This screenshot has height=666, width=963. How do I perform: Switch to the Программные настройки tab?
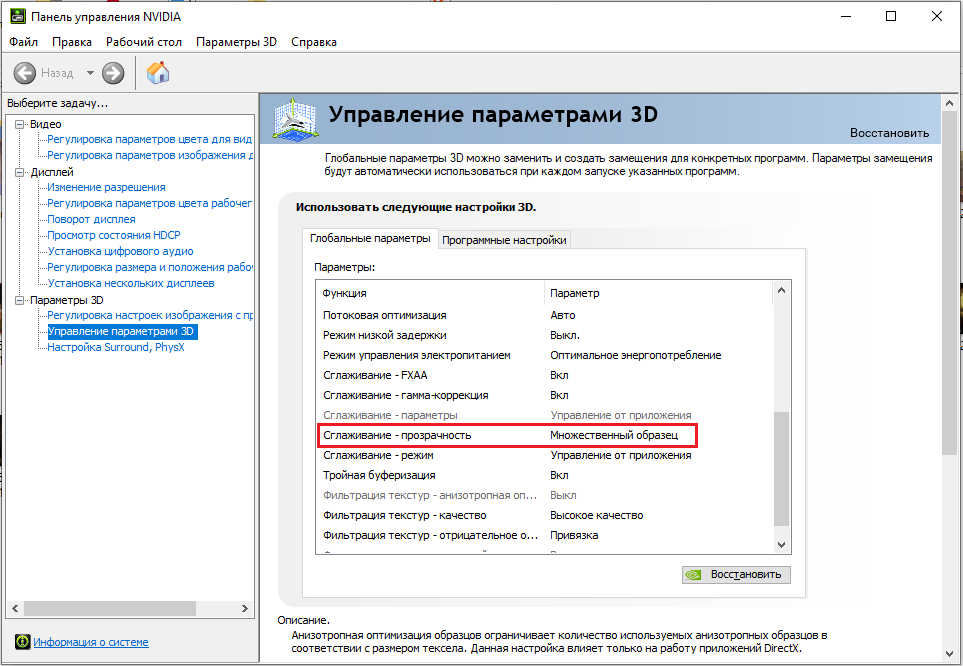point(504,240)
